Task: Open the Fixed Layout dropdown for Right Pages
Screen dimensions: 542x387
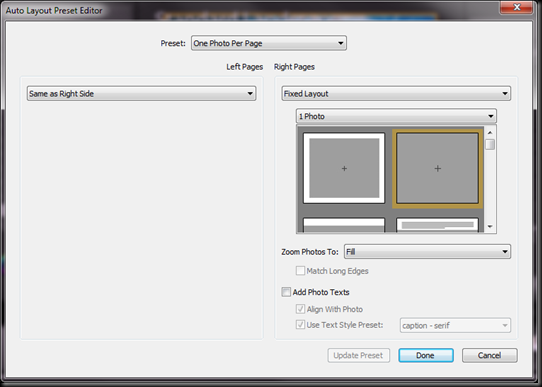Action: click(396, 94)
